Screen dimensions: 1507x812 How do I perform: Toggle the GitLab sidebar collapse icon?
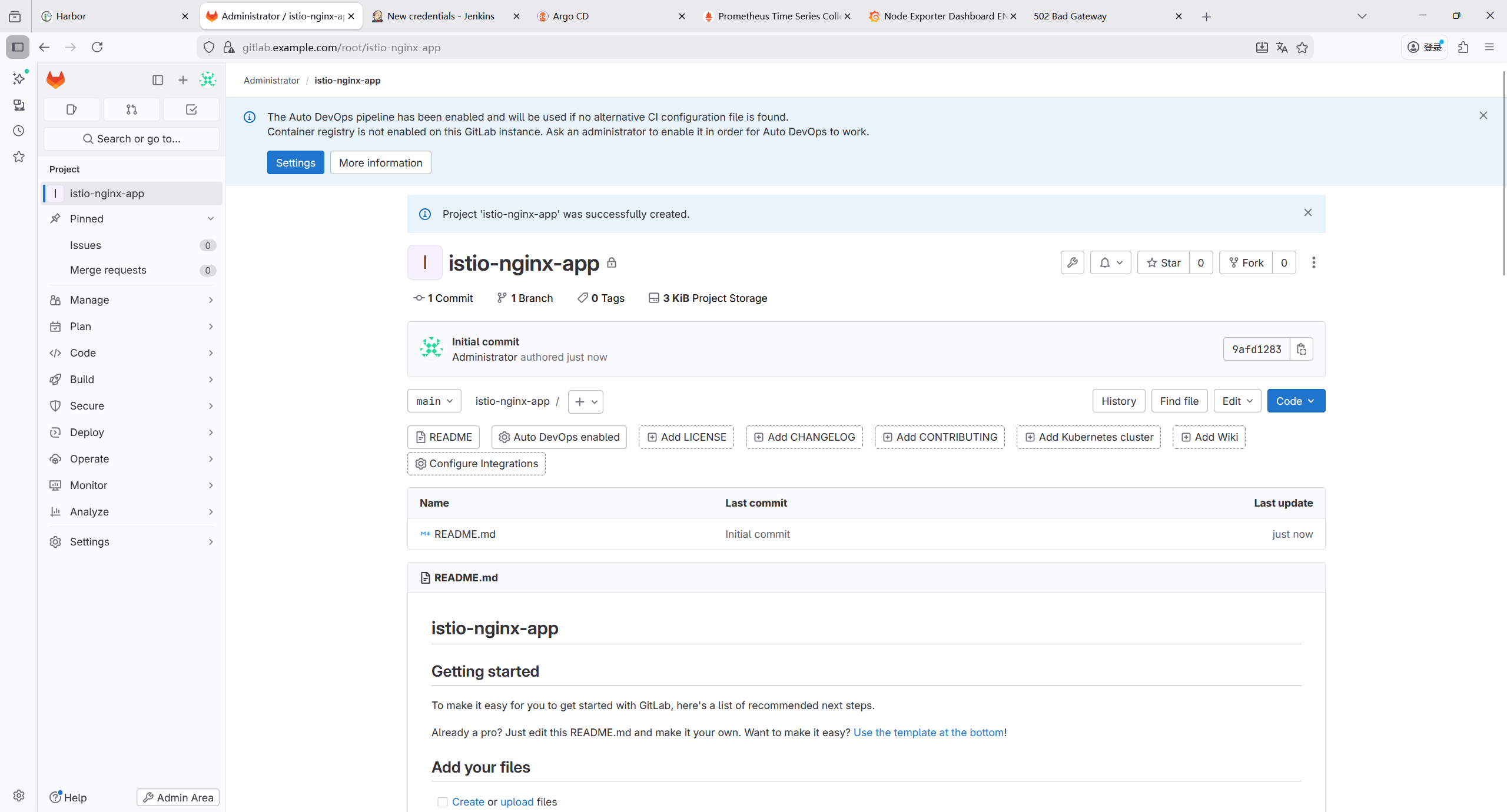157,80
